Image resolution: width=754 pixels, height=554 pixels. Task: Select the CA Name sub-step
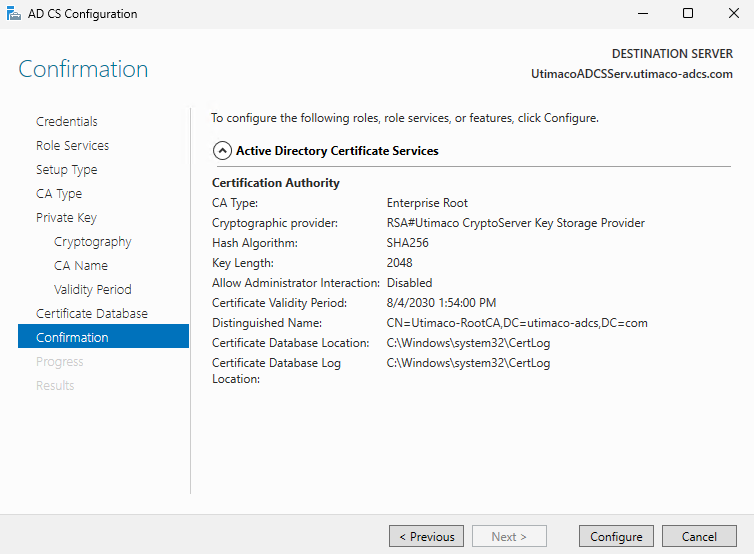pyautogui.click(x=80, y=266)
